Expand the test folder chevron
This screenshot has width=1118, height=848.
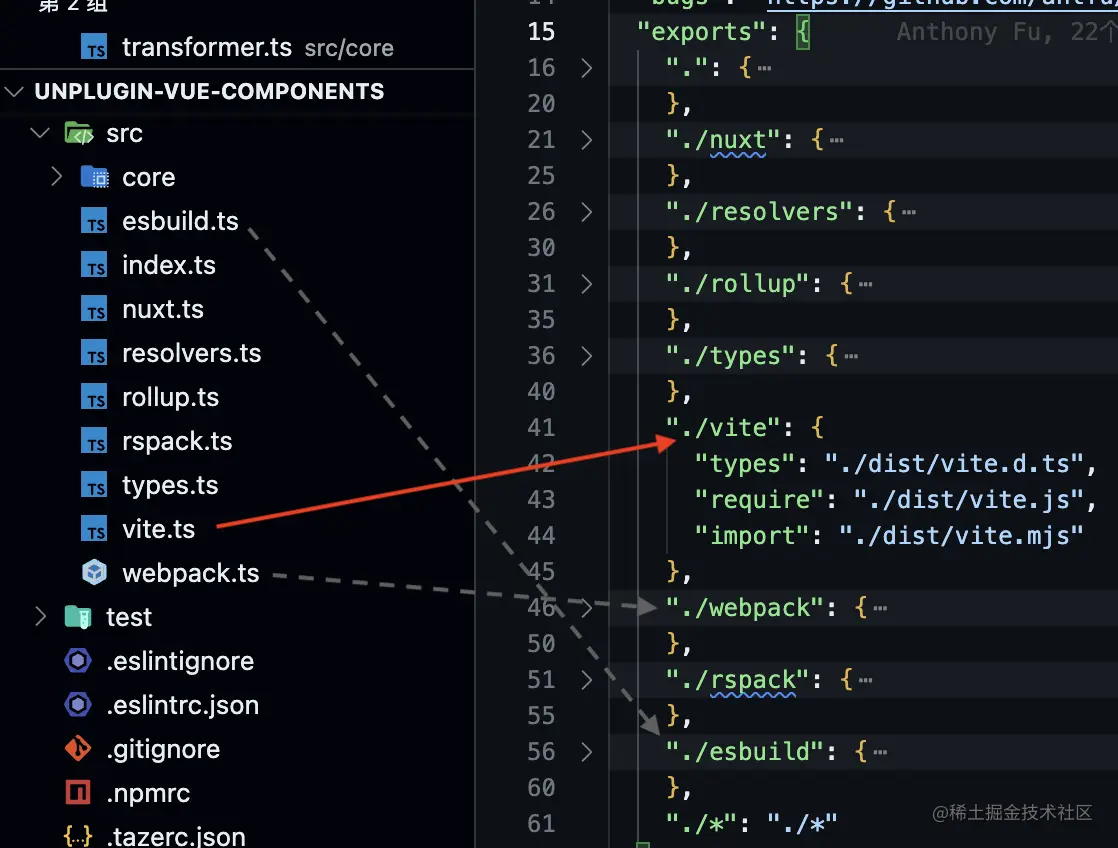point(41,617)
